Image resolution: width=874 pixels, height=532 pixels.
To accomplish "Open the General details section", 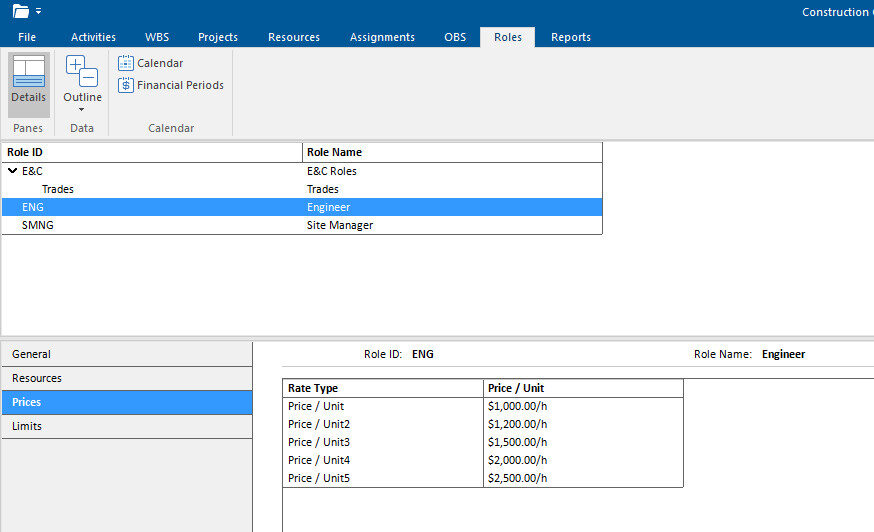I will pos(127,354).
